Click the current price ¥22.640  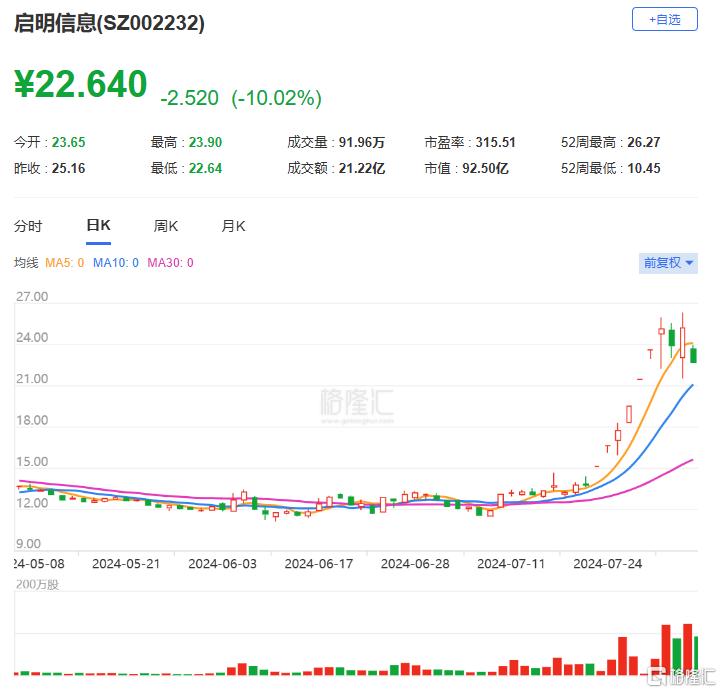tap(81, 84)
